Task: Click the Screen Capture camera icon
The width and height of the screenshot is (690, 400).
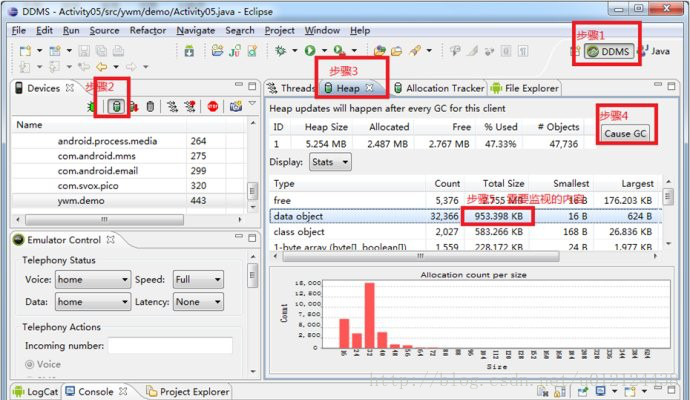Action: point(236,106)
